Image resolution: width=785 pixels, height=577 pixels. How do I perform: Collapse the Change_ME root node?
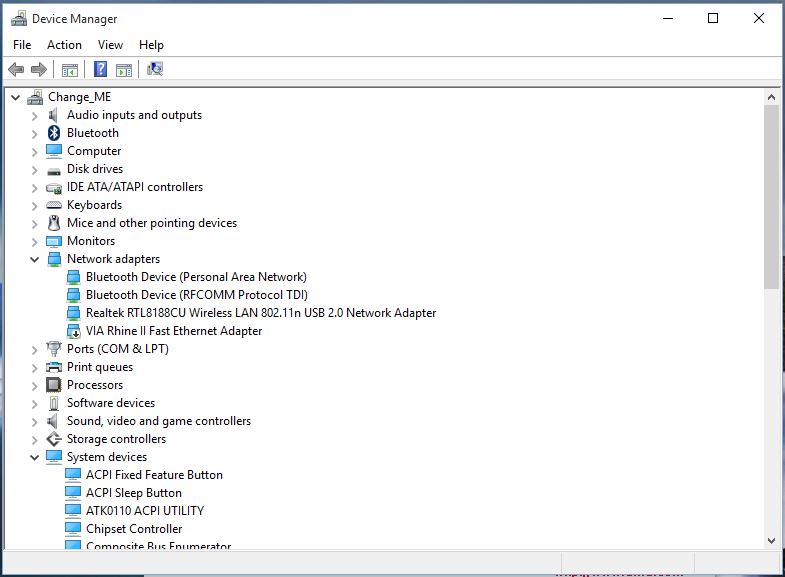16,98
